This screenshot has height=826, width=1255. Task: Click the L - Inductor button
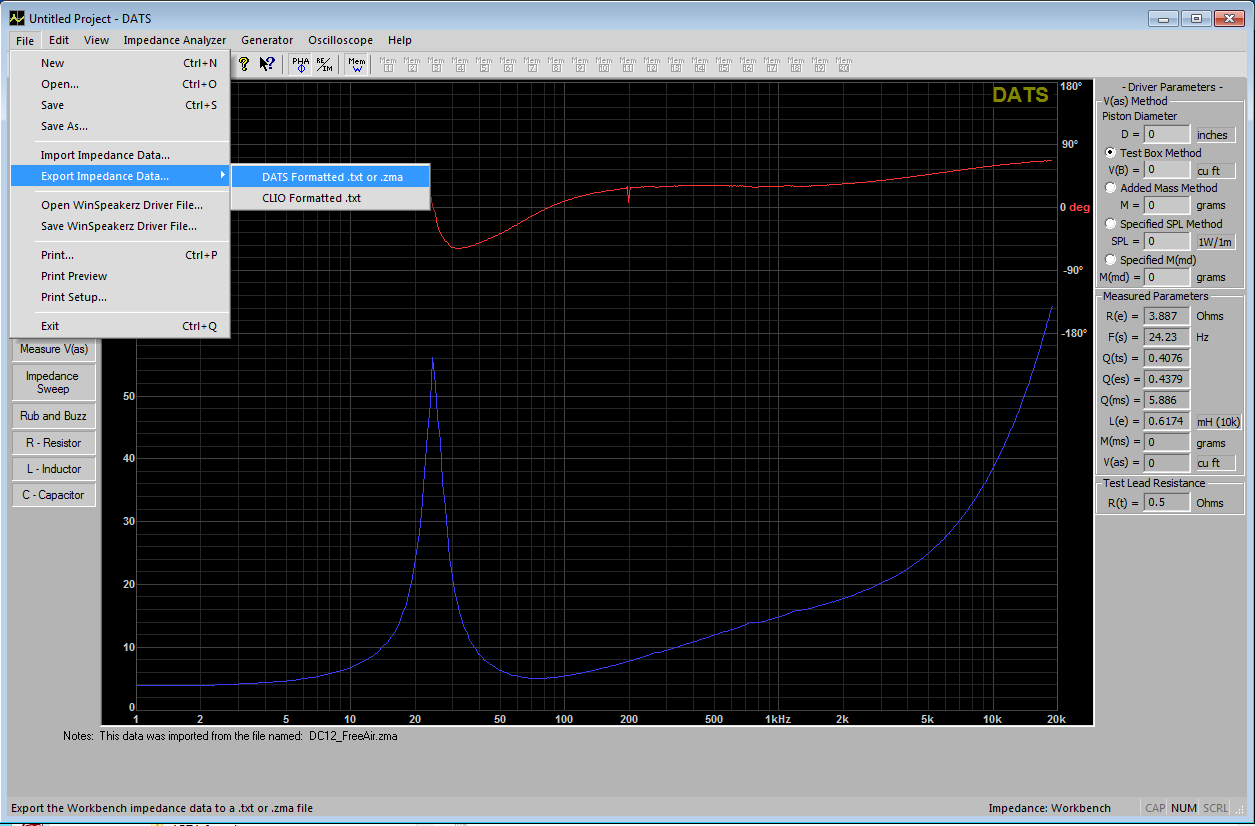coord(54,469)
